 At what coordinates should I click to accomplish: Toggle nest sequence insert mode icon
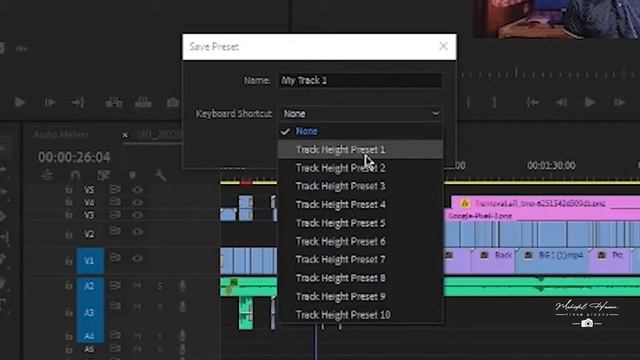tap(47, 176)
